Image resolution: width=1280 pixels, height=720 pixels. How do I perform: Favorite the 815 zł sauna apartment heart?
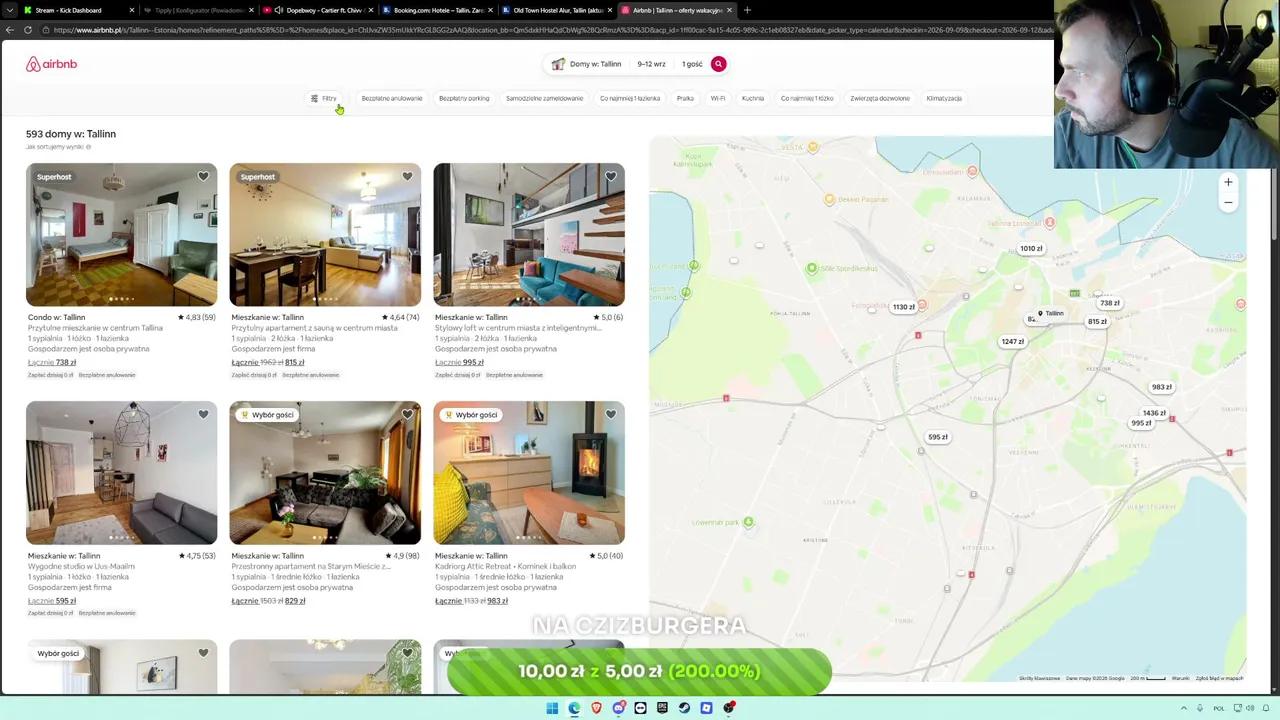407,177
